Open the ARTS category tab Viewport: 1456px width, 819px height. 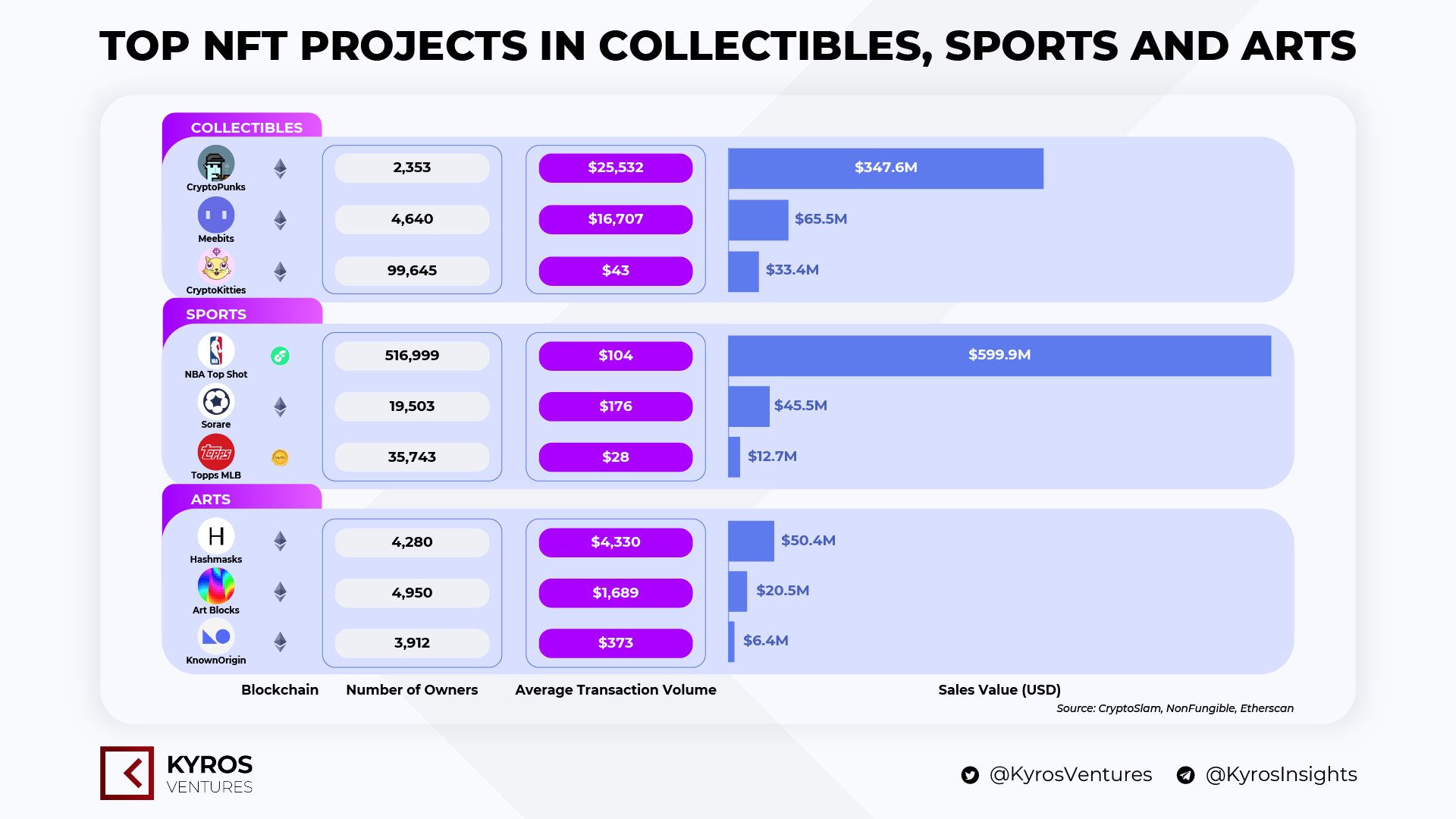tap(243, 497)
